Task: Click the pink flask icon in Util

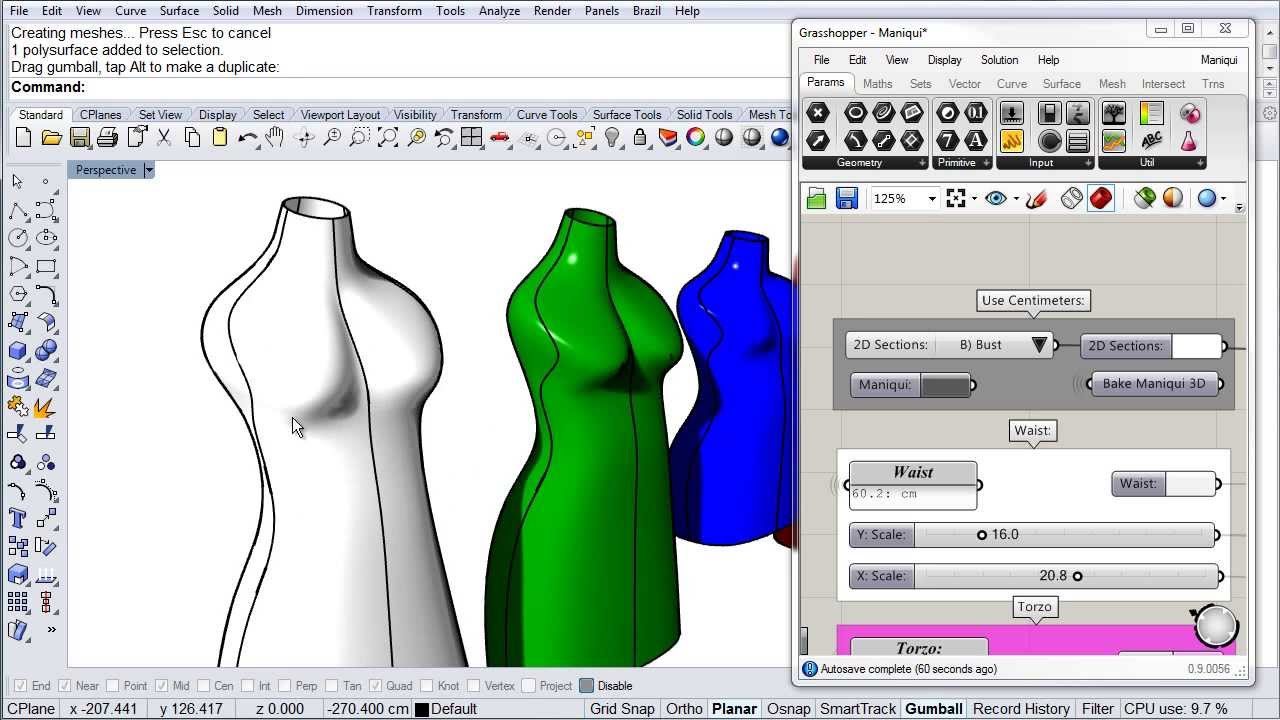Action: pos(1189,140)
